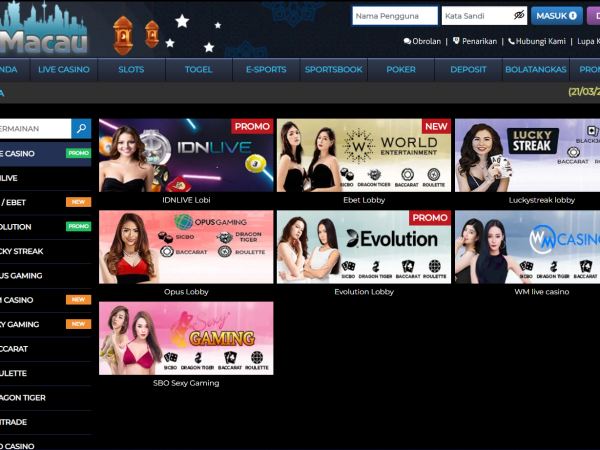This screenshot has height=450, width=600.
Task: Click the search magnifier button
Action: [x=81, y=129]
